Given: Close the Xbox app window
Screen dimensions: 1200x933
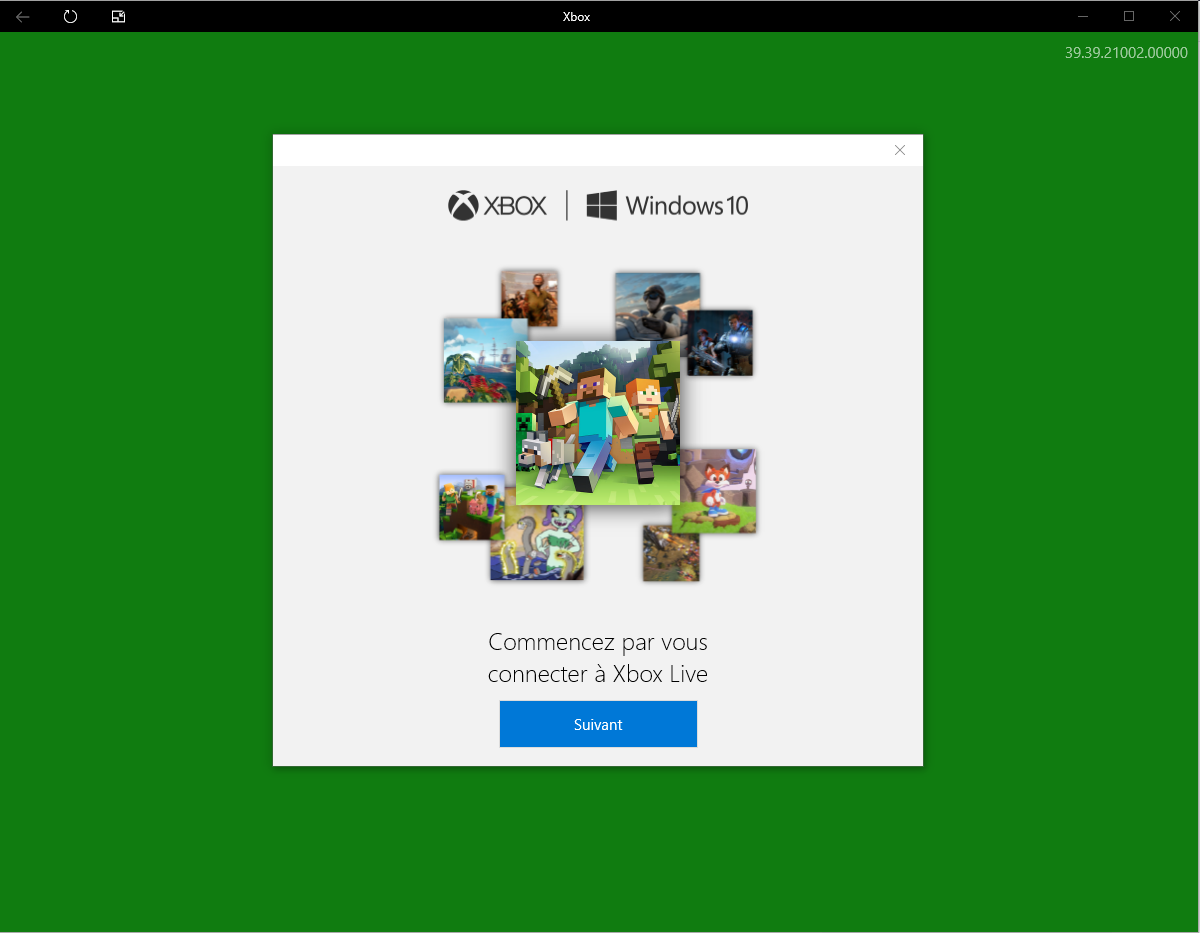Looking at the screenshot, I should click(1175, 16).
